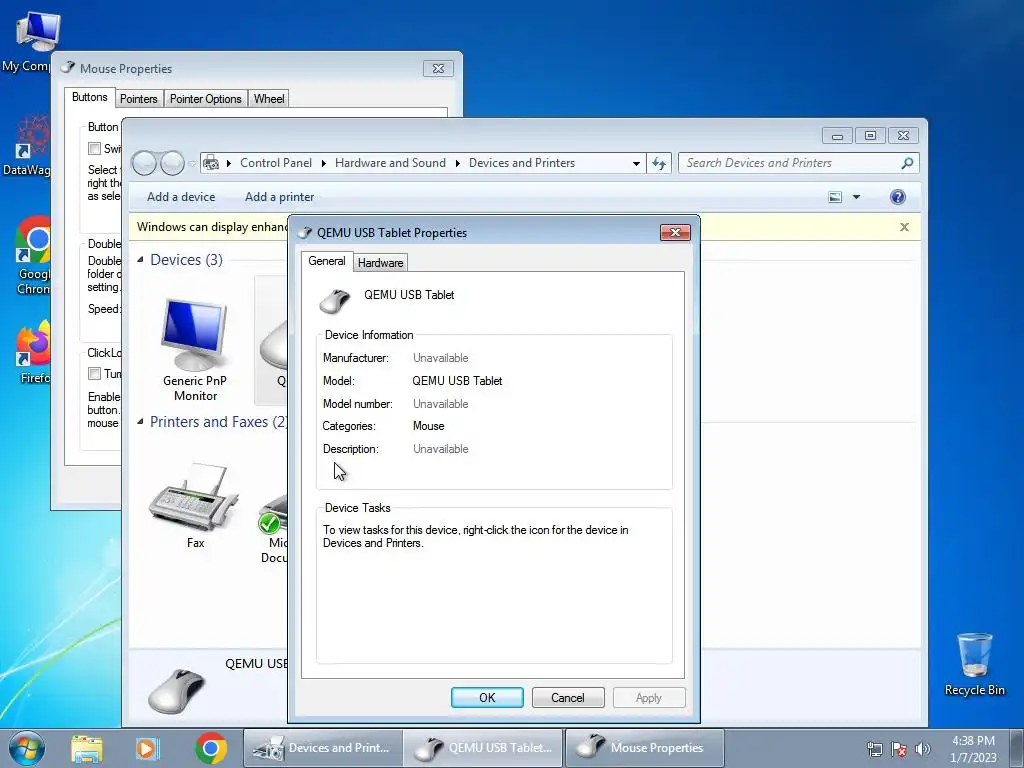Collapse the Printers and Faxes group
The image size is (1024, 768).
click(140, 422)
